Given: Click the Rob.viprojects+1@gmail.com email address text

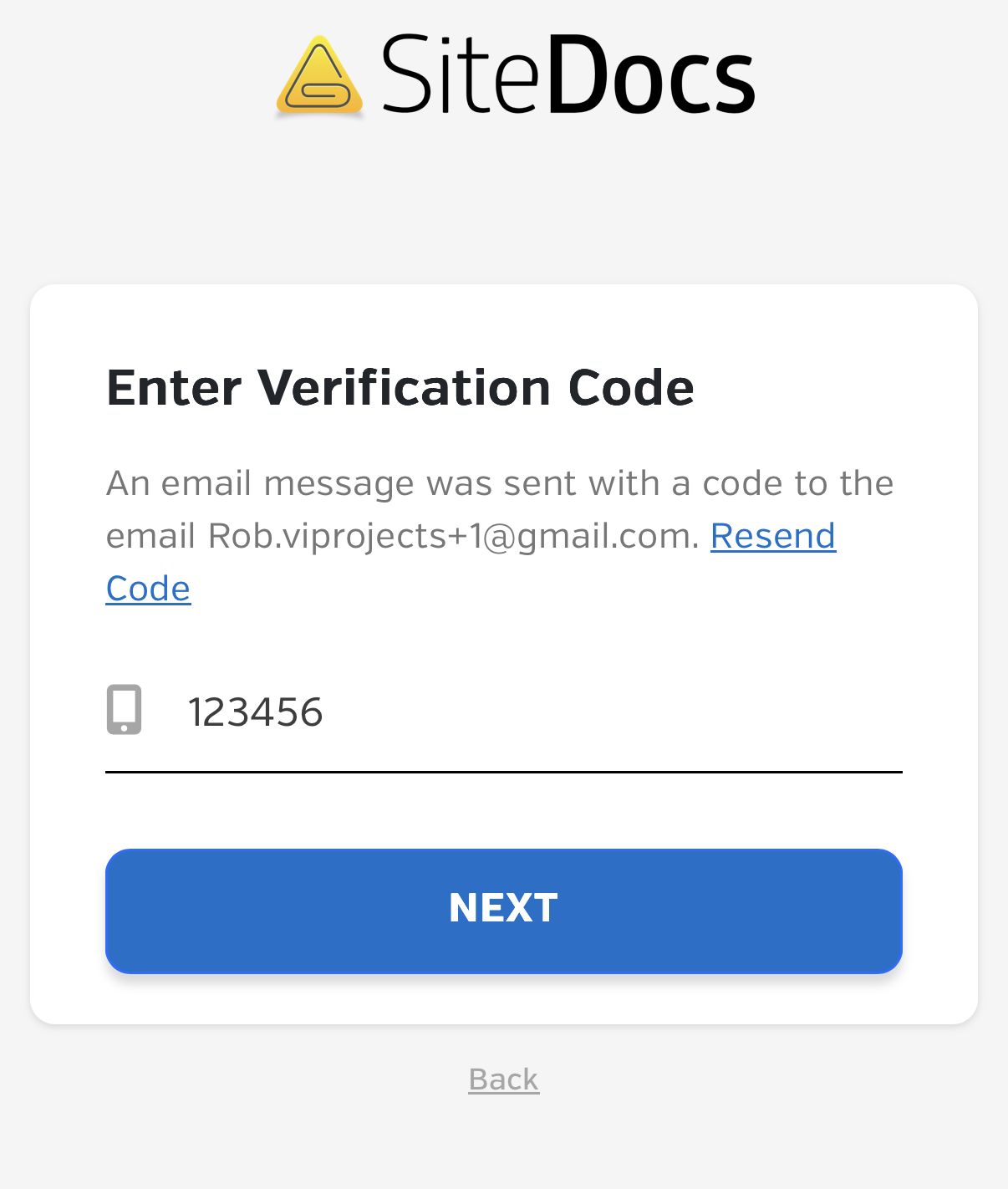Looking at the screenshot, I should [x=452, y=537].
